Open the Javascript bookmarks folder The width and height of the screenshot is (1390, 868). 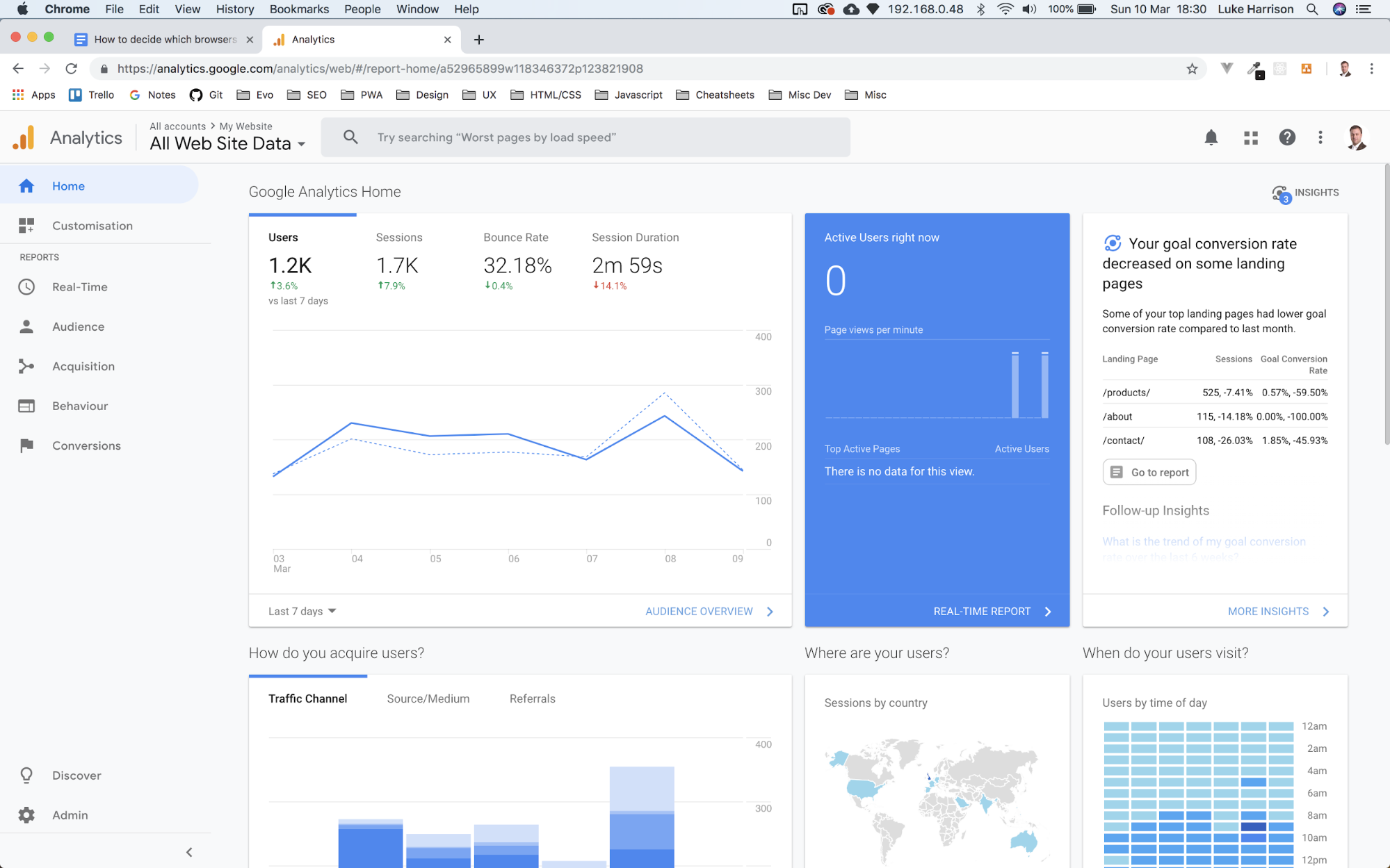click(x=629, y=95)
